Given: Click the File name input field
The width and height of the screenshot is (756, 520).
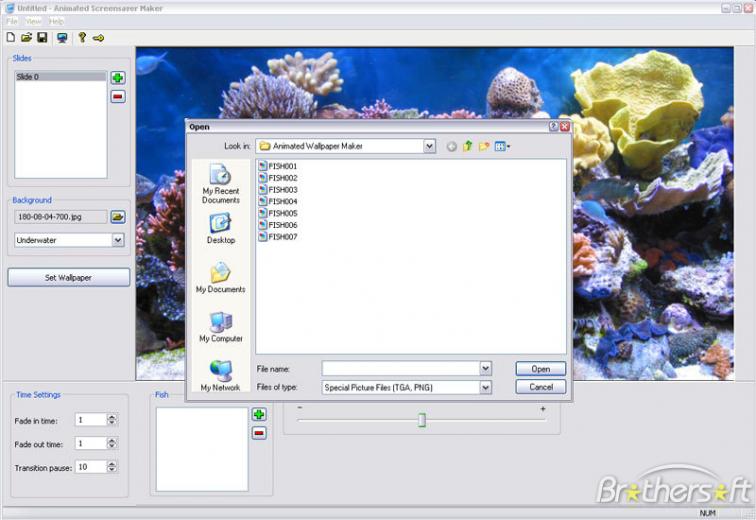Looking at the screenshot, I should pyautogui.click(x=401, y=369).
